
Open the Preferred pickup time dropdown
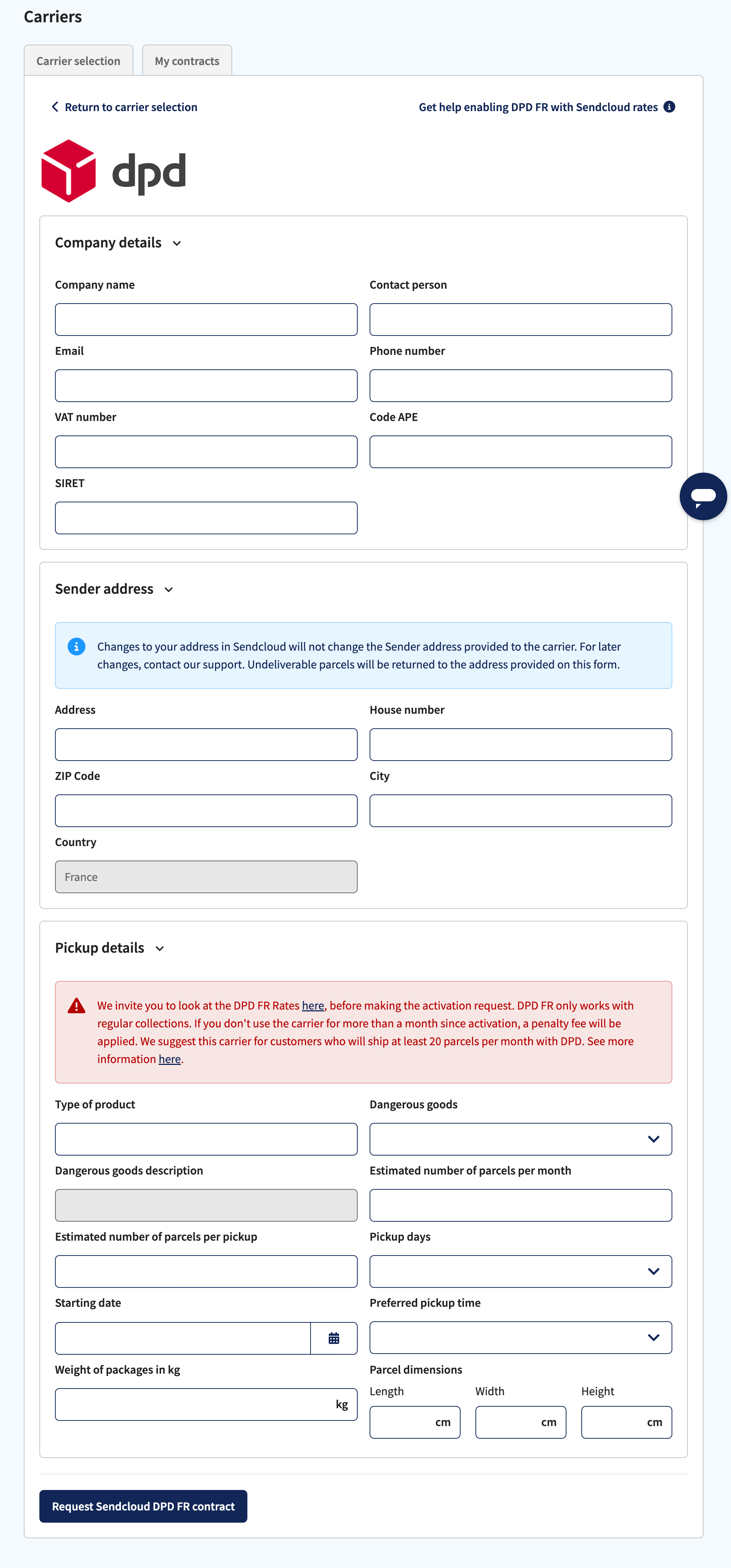pyautogui.click(x=654, y=1338)
